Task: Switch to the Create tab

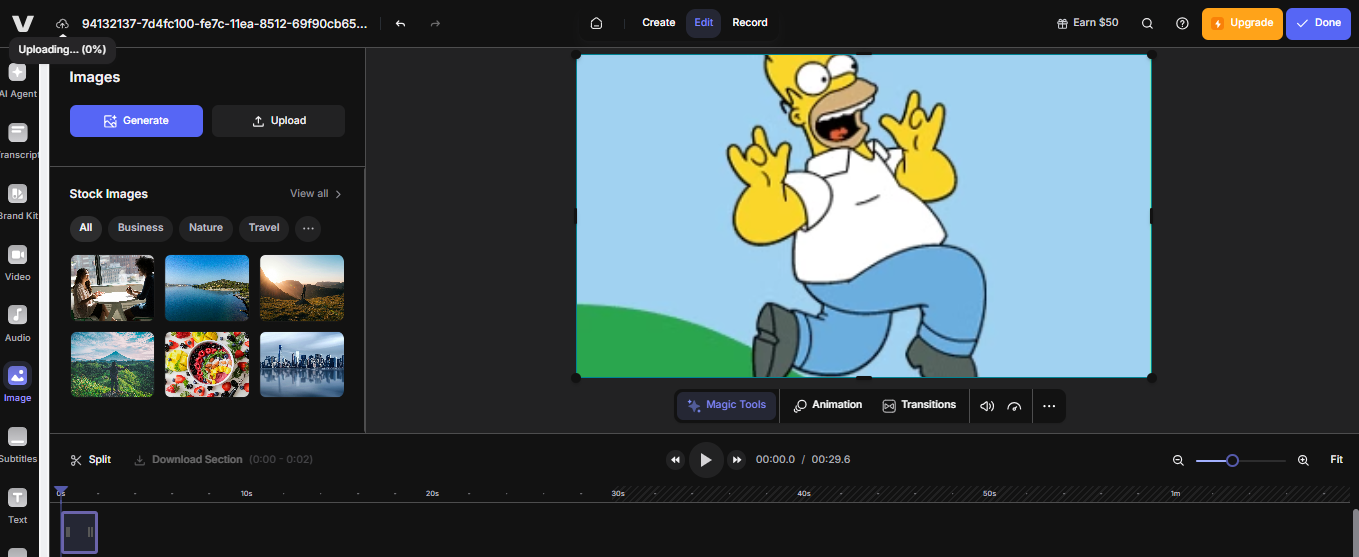Action: [658, 23]
